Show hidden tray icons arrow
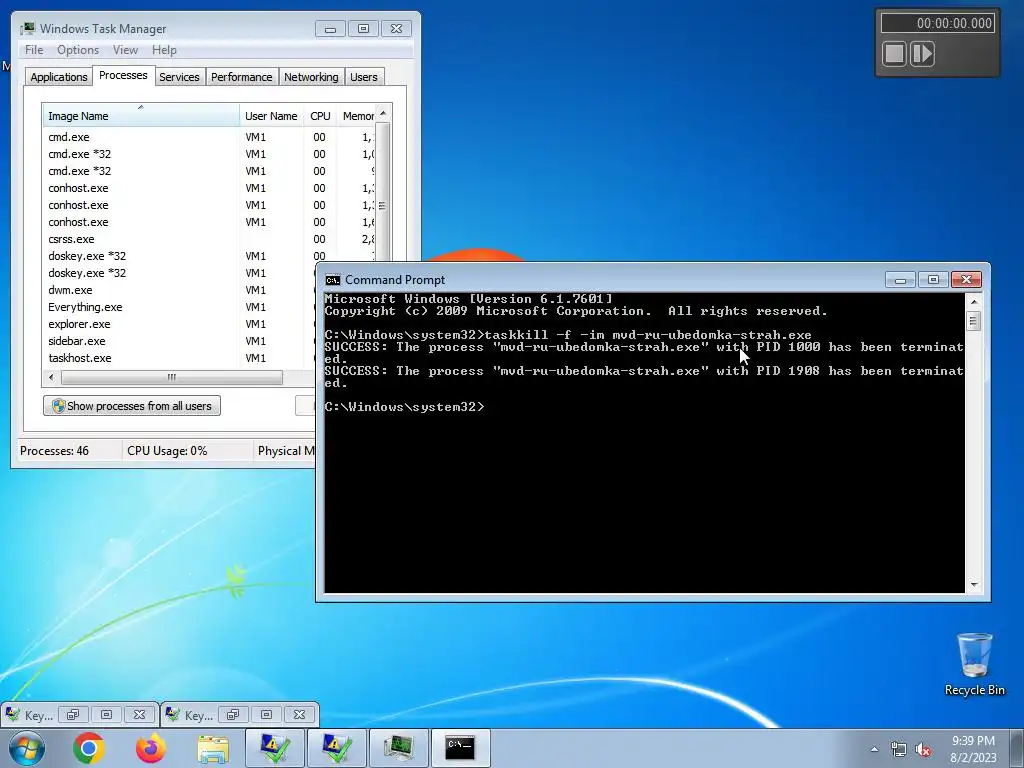The height and width of the screenshot is (768, 1024). tap(874, 749)
